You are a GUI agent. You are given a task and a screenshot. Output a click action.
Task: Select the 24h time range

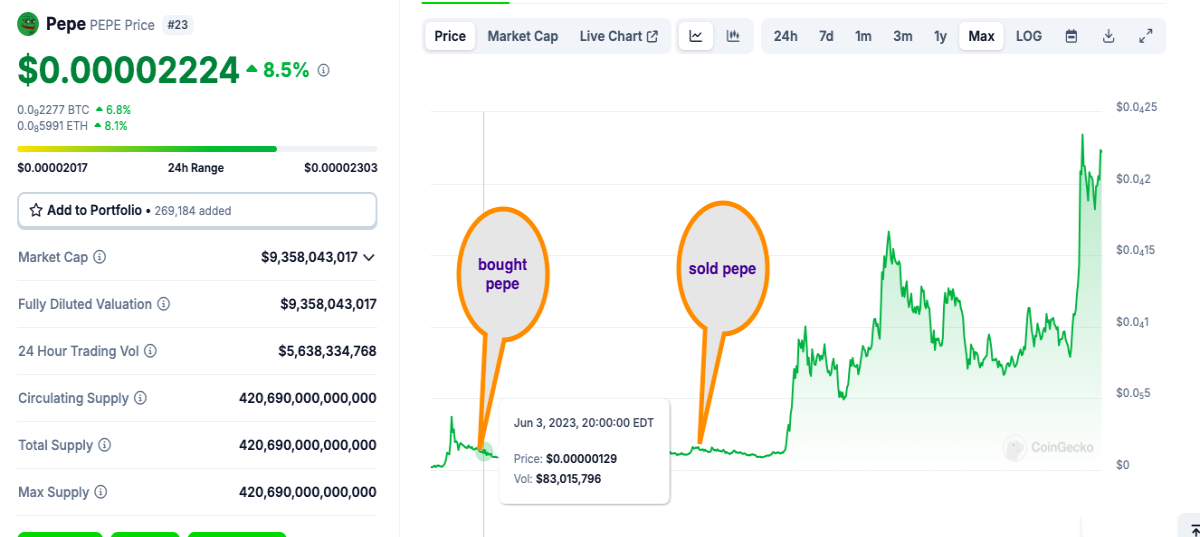click(x=786, y=36)
